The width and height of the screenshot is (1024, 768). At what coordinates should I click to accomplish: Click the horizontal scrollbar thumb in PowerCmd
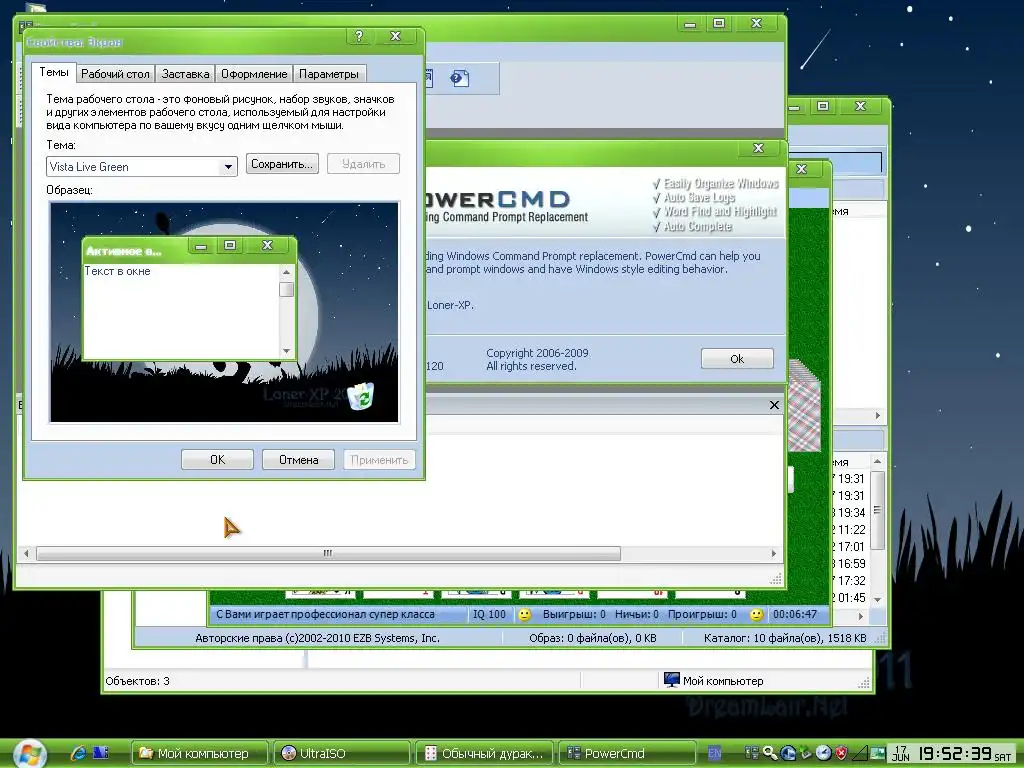(x=328, y=553)
